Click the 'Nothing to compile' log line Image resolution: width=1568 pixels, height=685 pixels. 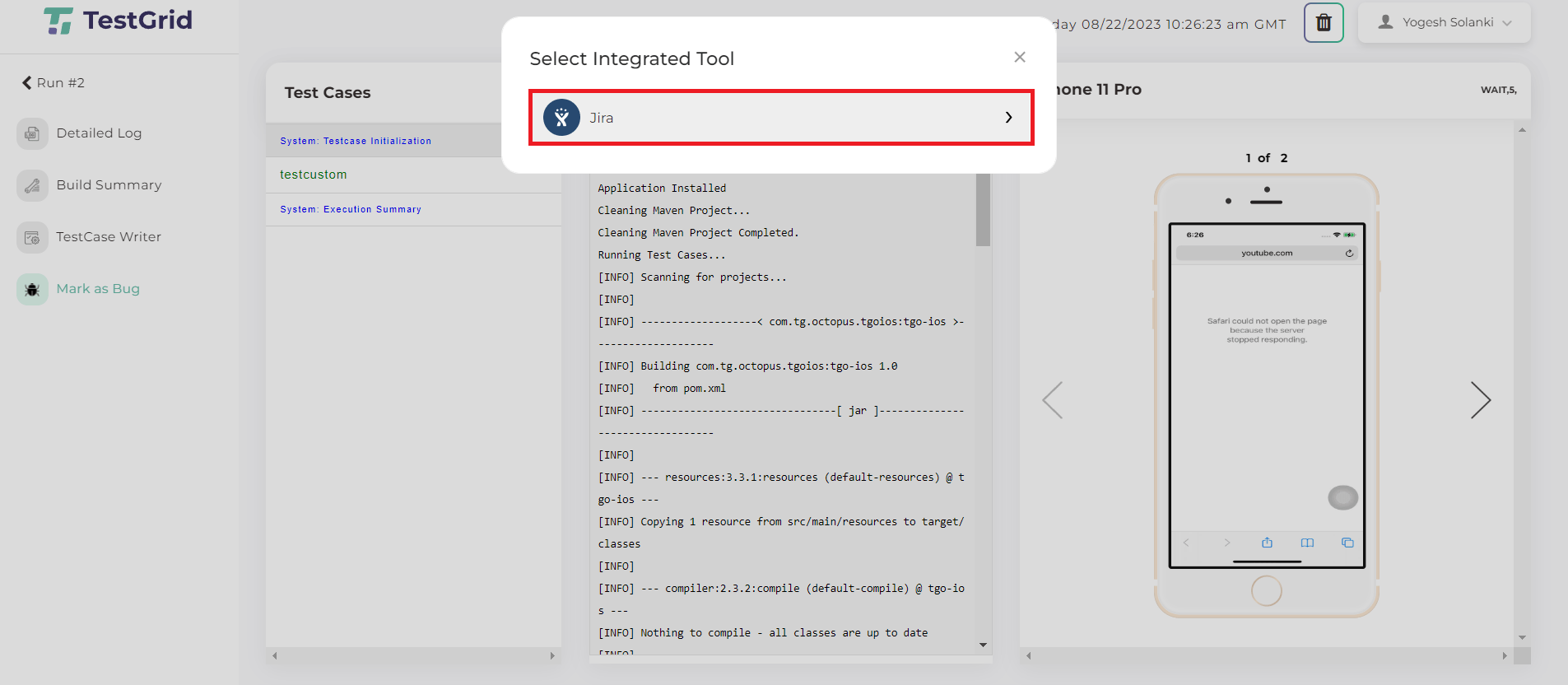click(763, 633)
